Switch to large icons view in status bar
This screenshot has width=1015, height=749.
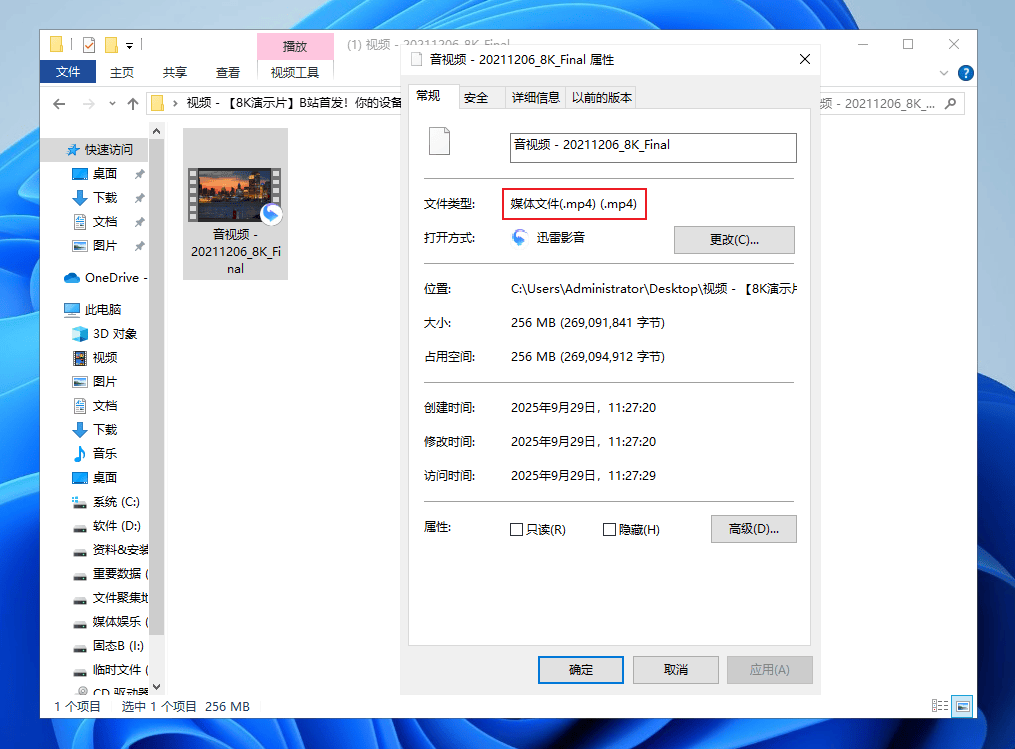[961, 706]
